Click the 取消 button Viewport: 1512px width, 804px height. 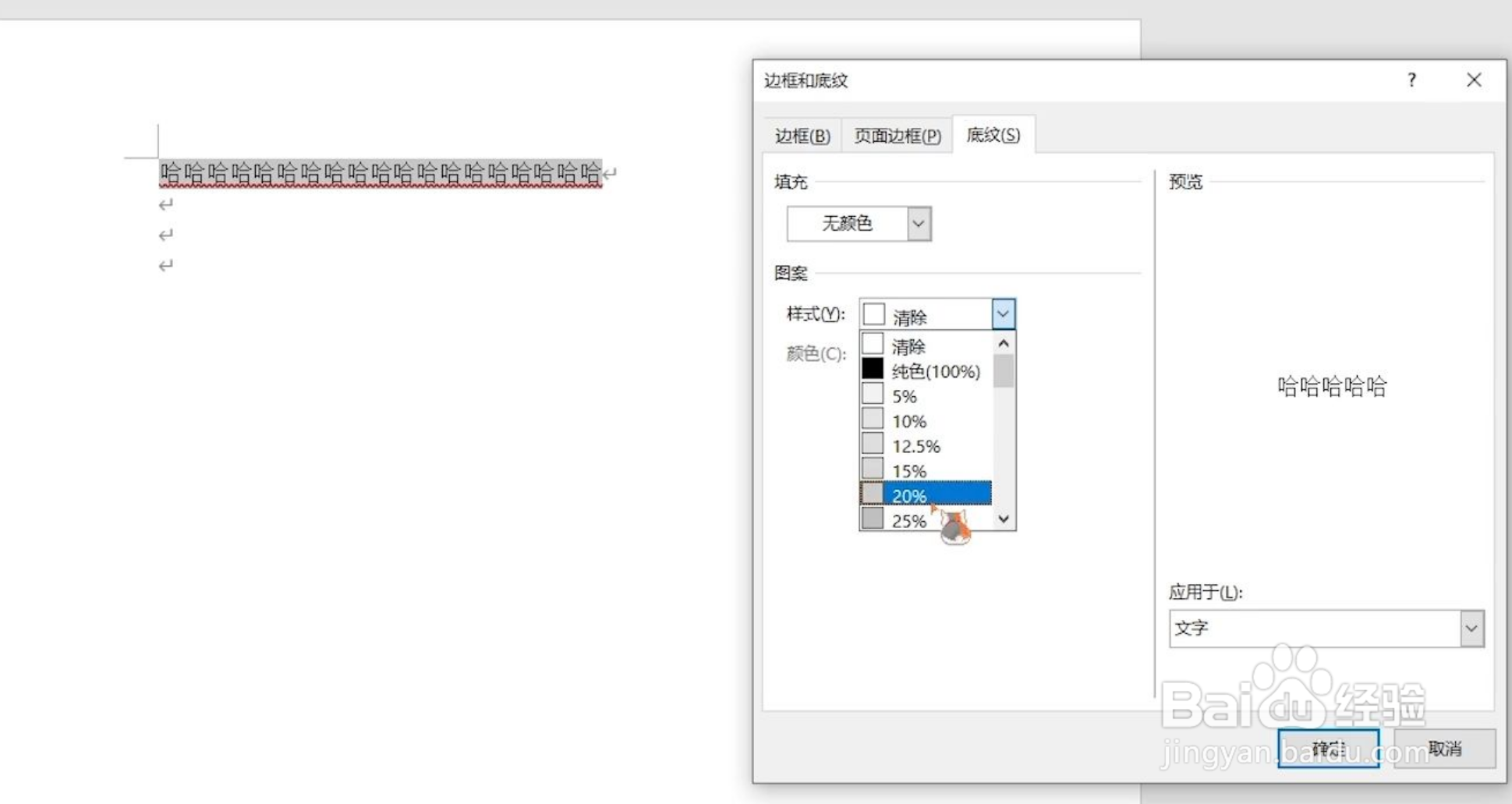click(1445, 749)
